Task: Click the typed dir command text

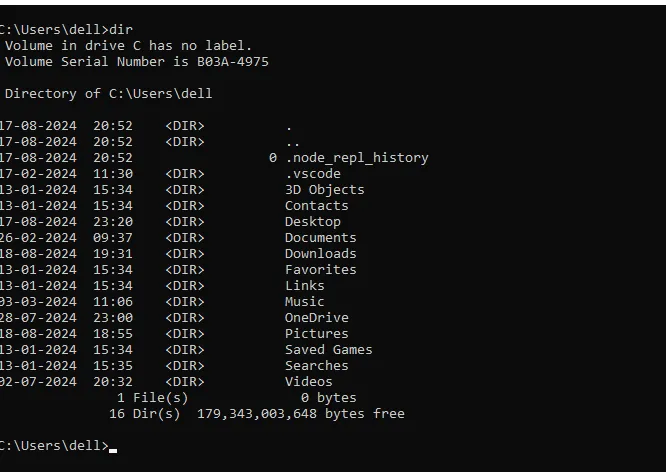Action: [x=120, y=30]
